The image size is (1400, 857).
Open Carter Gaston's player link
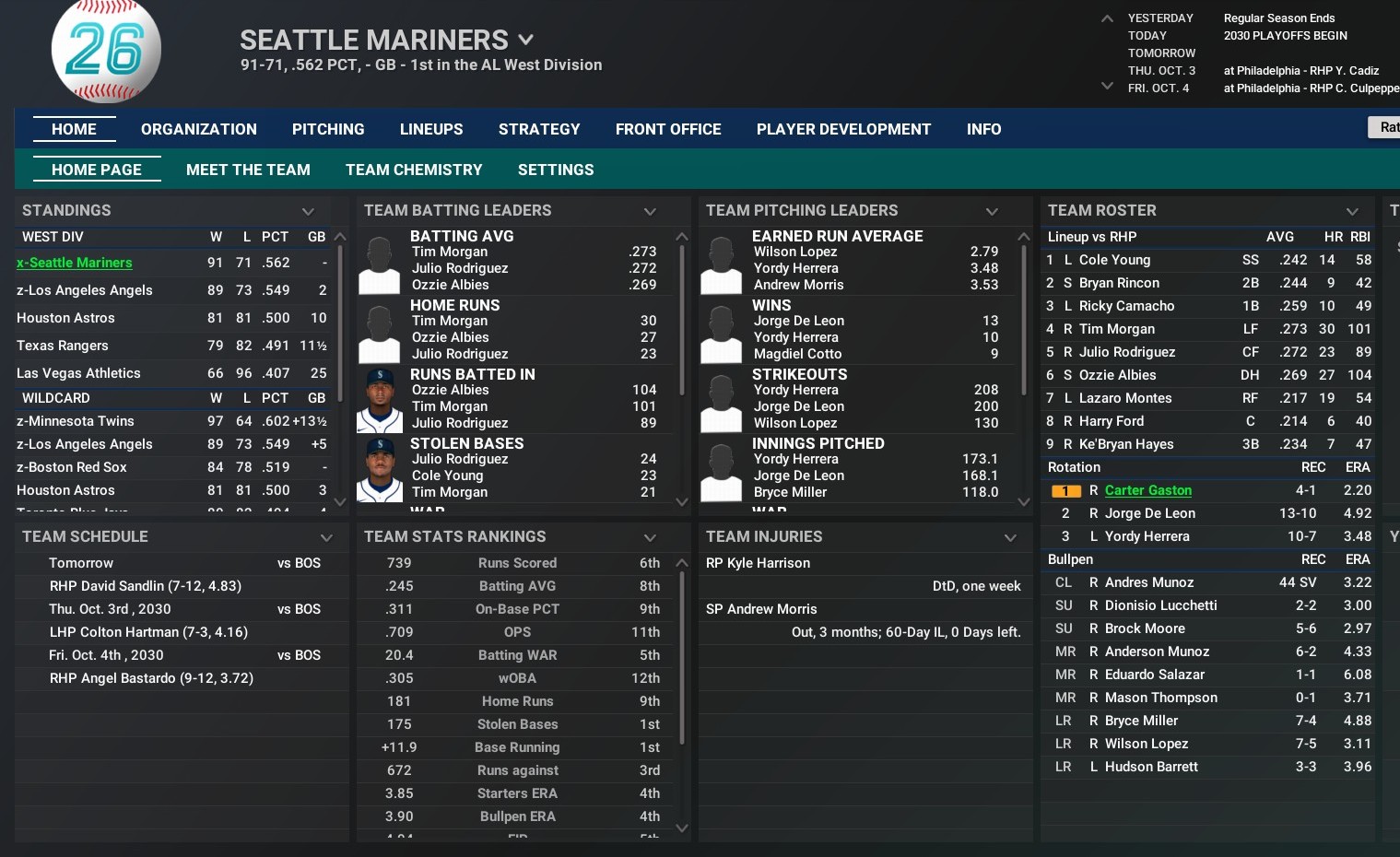pos(1147,490)
